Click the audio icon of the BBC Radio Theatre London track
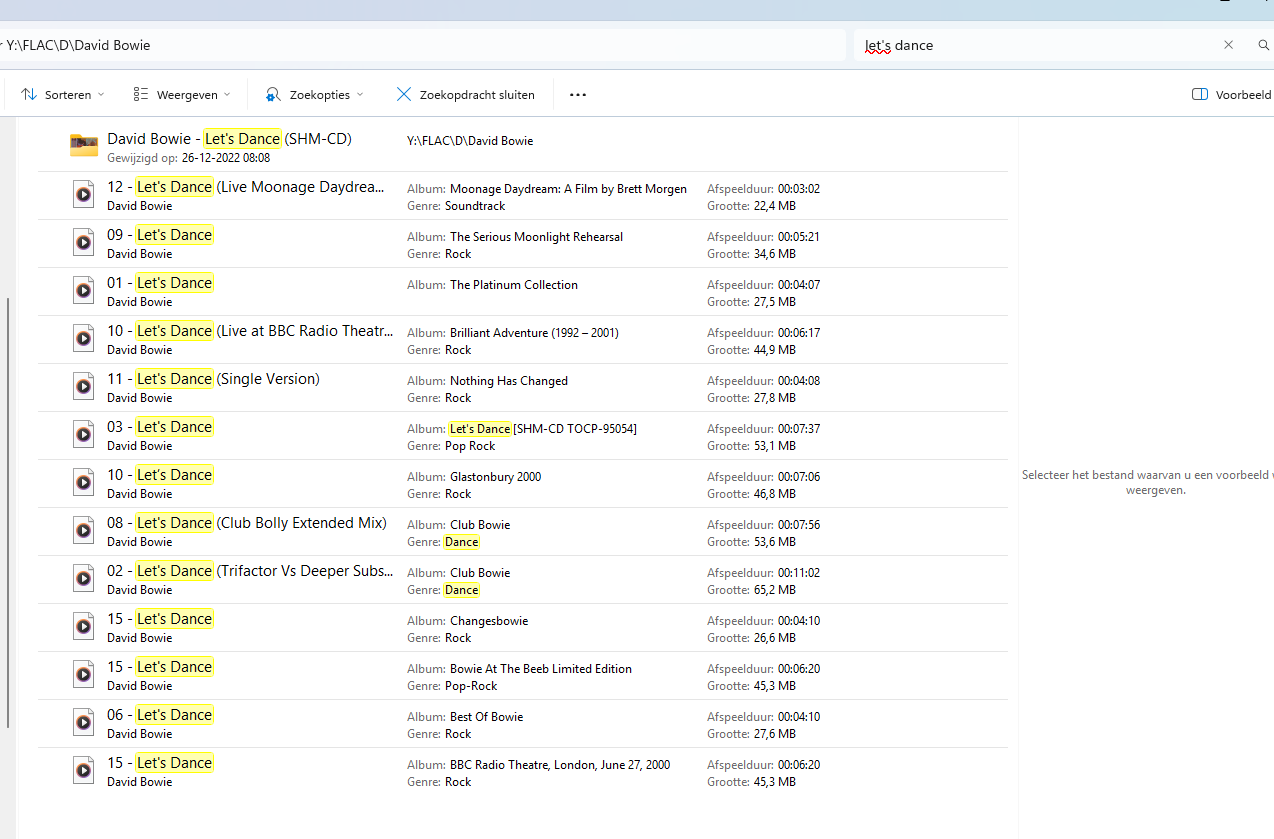This screenshot has width=1274, height=839. click(x=84, y=771)
